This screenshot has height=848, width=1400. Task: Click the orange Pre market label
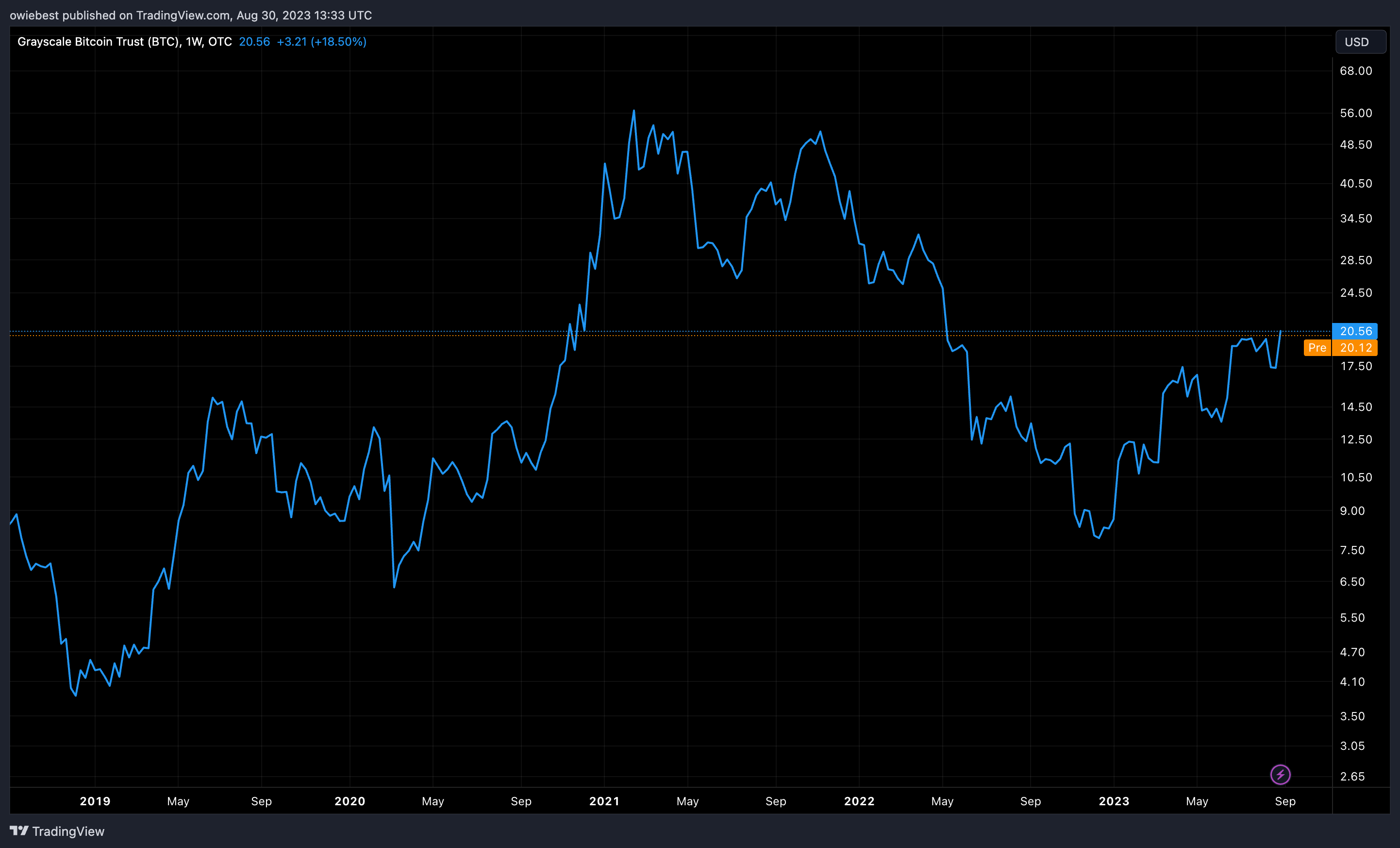click(x=1317, y=347)
